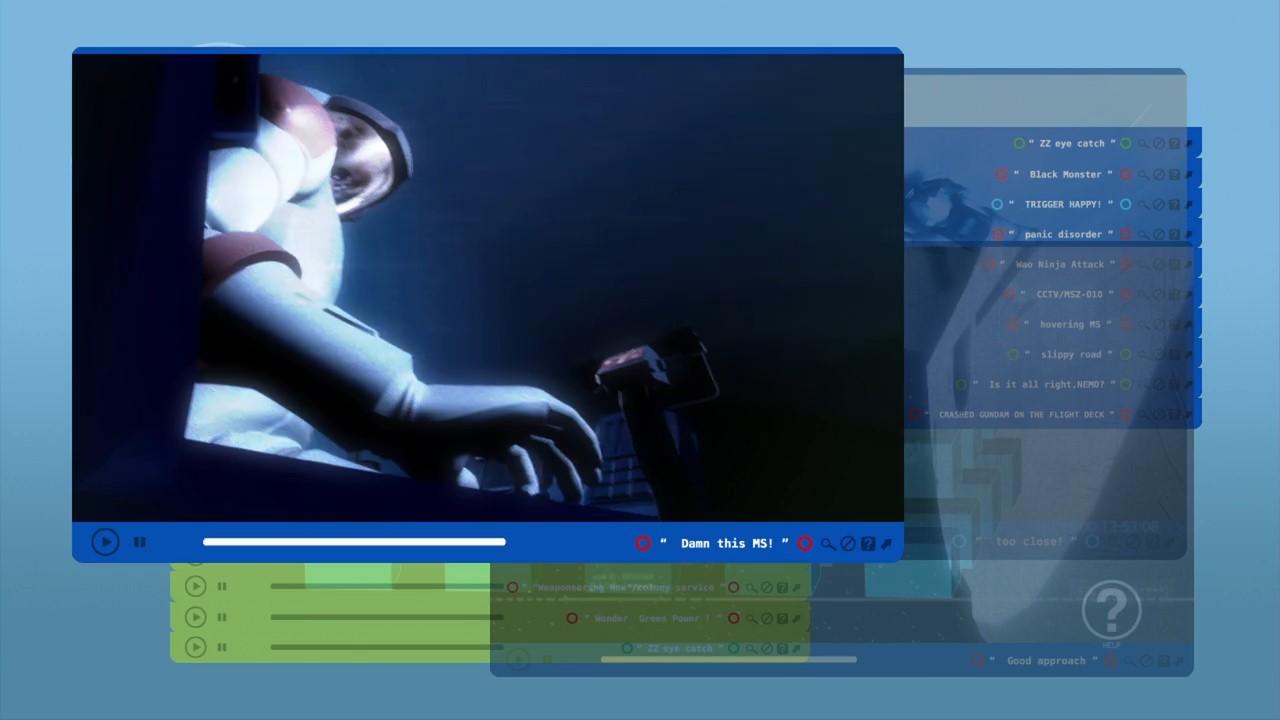1280x720 pixels.
Task: Select the "ZZ eye catch" clip in blue list
Action: point(1072,144)
